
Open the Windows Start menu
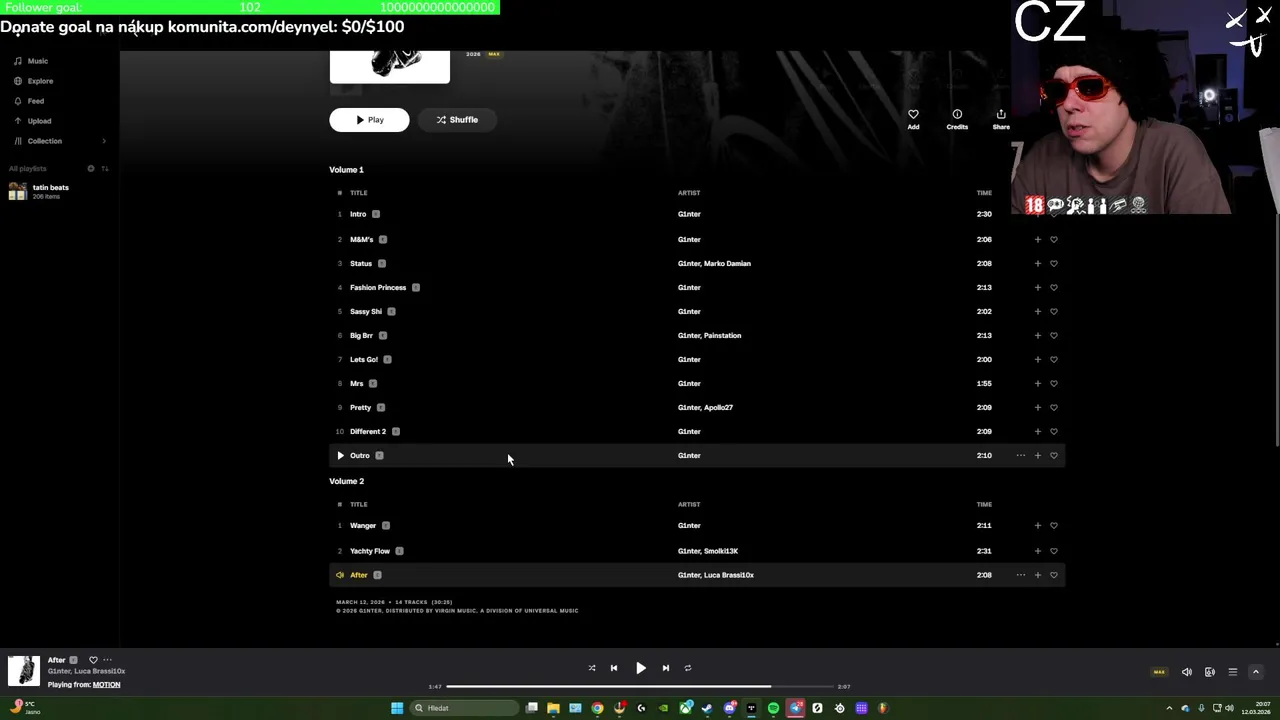[397, 708]
